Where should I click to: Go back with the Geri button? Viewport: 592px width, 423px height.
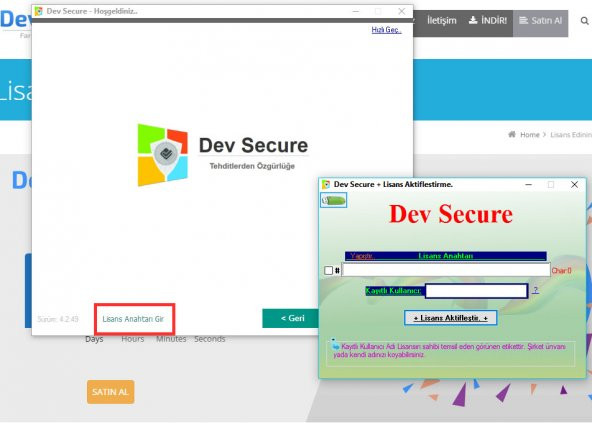[291, 318]
